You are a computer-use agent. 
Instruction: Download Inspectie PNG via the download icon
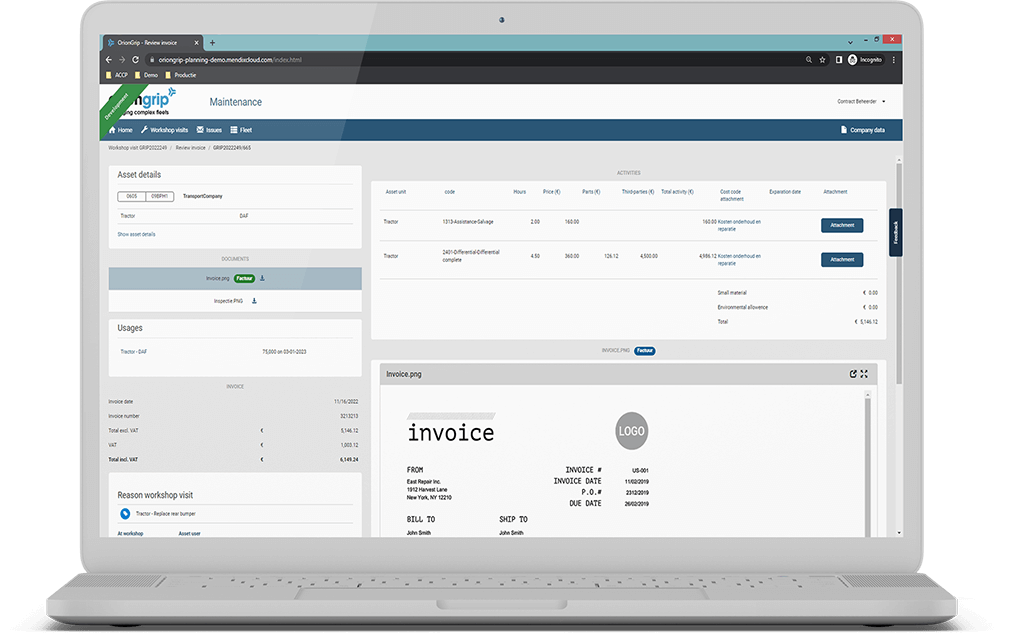(254, 300)
